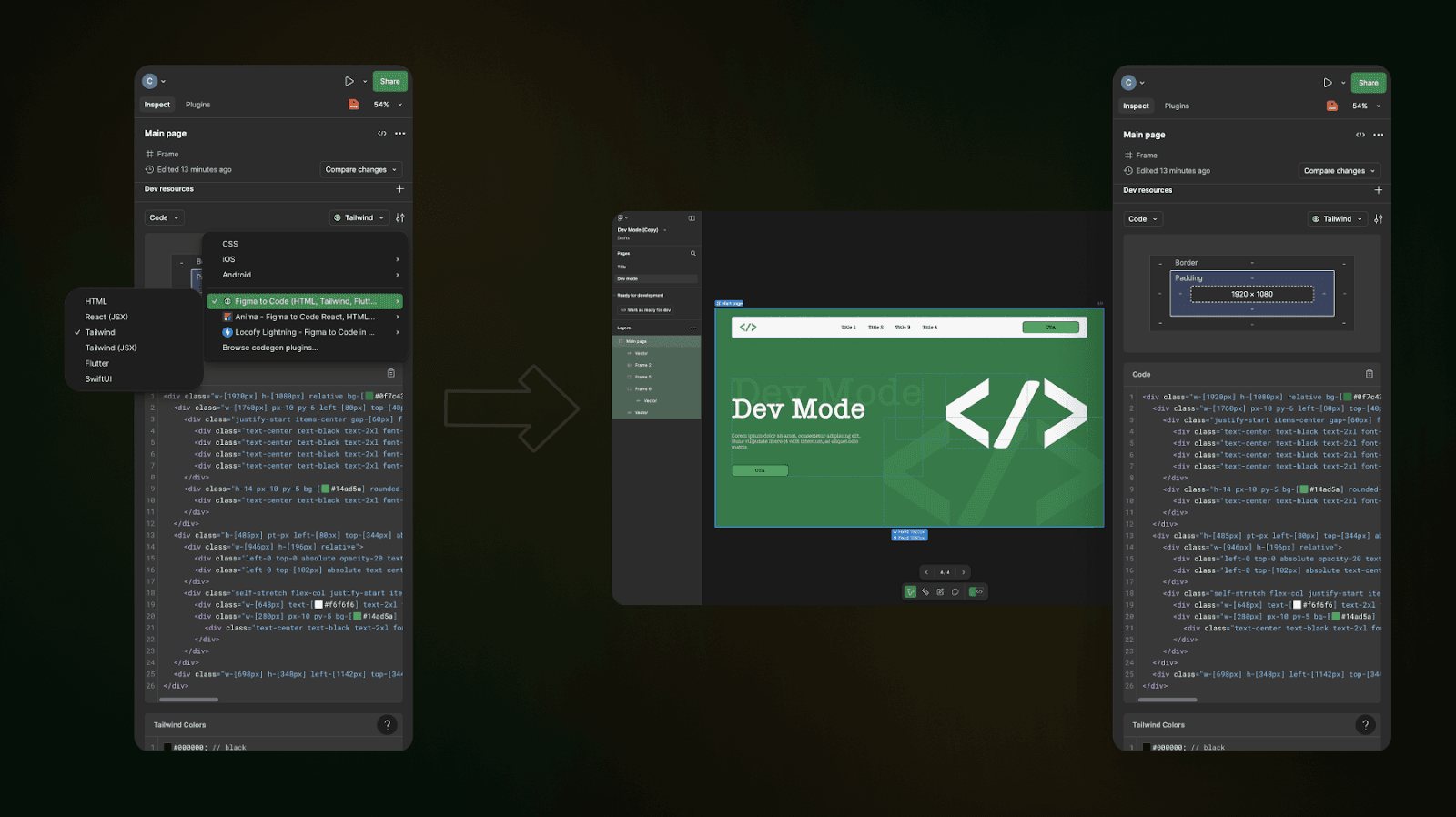Click the #f6f6f6 color swatch in right code
This screenshot has width=1456, height=817.
click(1297, 605)
